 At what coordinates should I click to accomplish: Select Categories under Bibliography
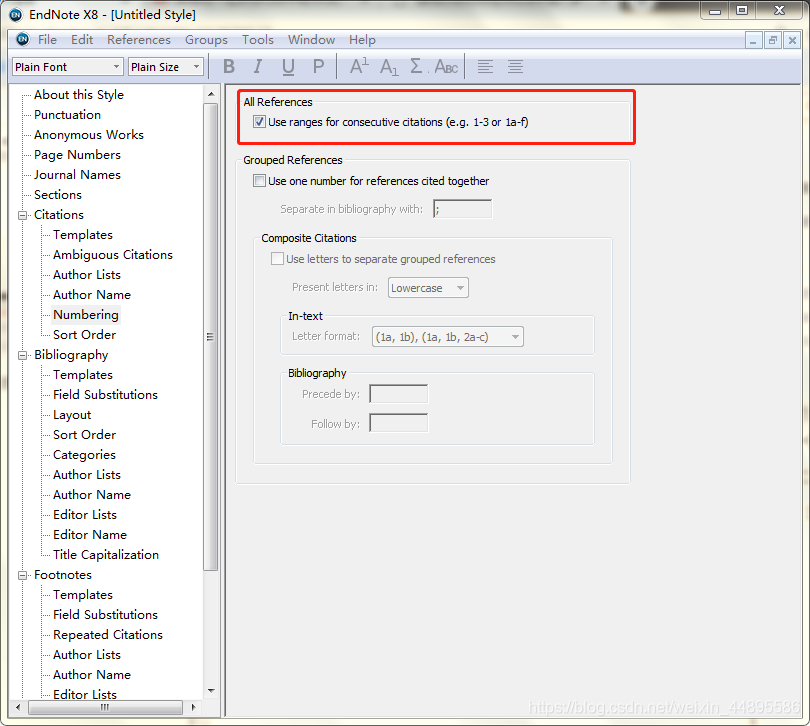tap(84, 455)
